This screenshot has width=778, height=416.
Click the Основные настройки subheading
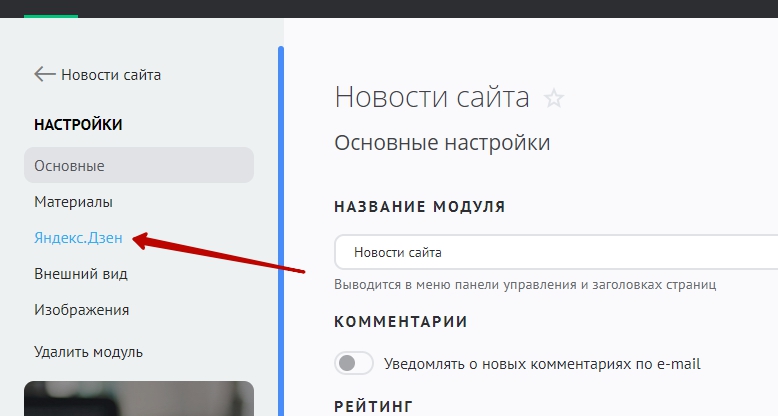click(442, 143)
